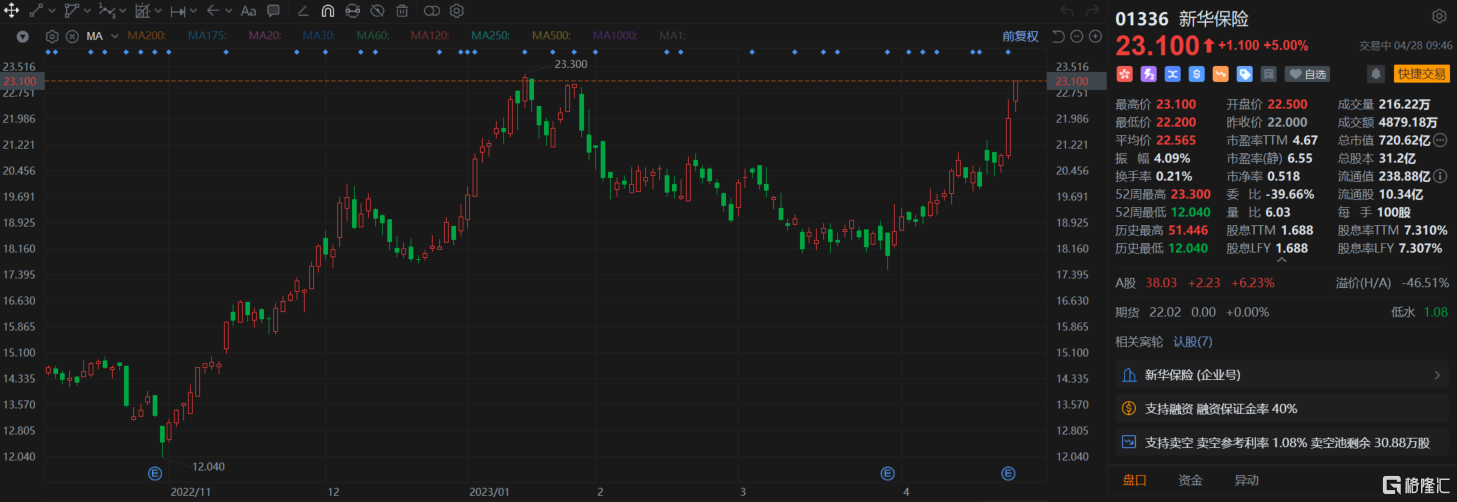The image size is (1457, 502).
Task: Select the numbered wave pattern tool
Action: coord(107,11)
